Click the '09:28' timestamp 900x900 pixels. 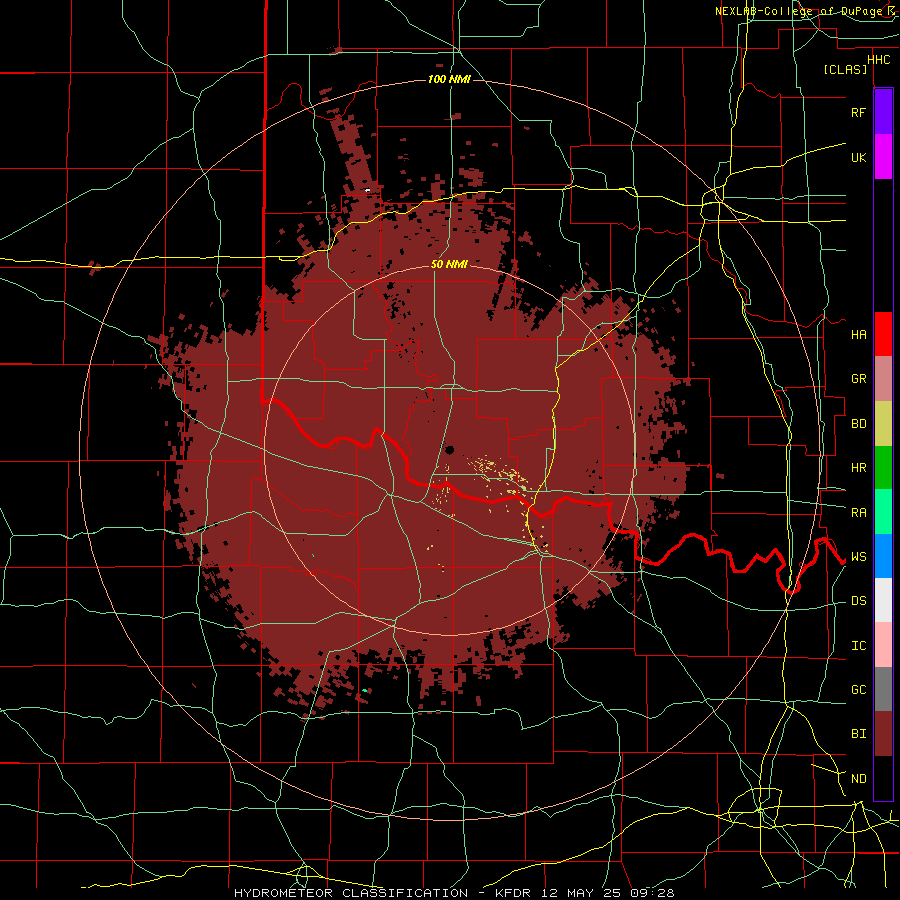click(653, 893)
